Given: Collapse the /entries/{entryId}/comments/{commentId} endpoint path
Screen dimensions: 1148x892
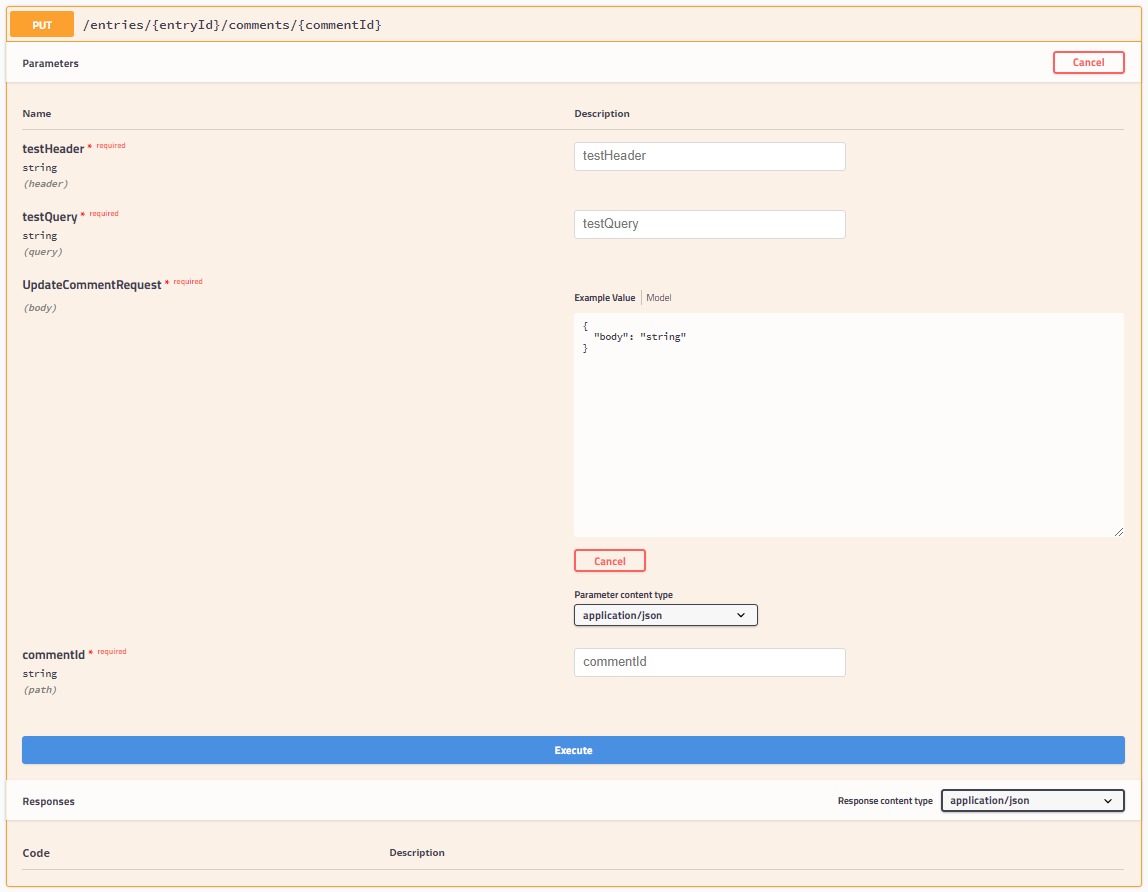Looking at the screenshot, I should 232,25.
